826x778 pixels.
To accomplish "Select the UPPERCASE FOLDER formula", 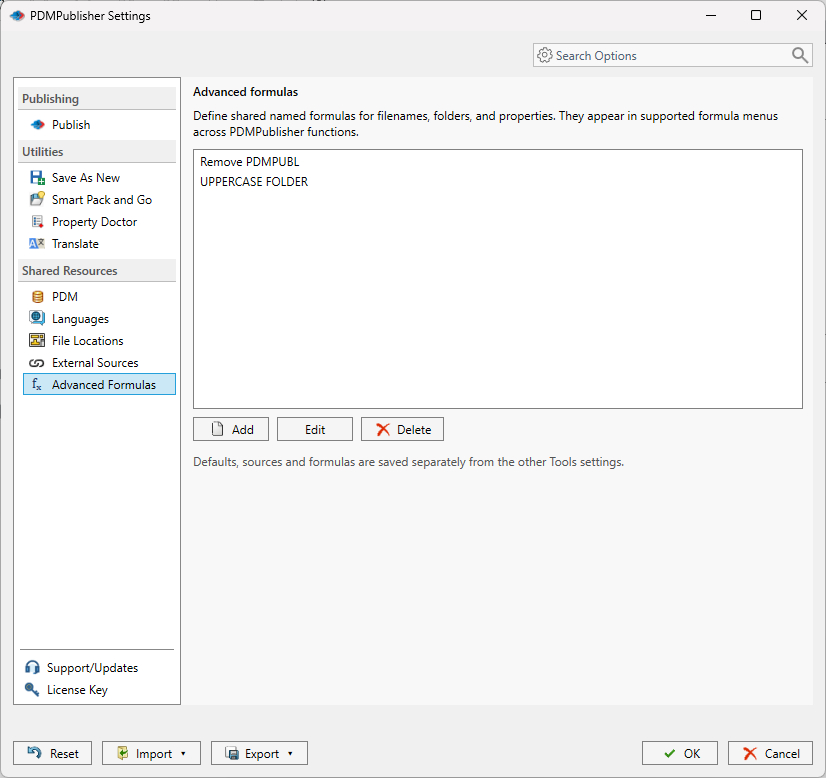I will click(254, 182).
